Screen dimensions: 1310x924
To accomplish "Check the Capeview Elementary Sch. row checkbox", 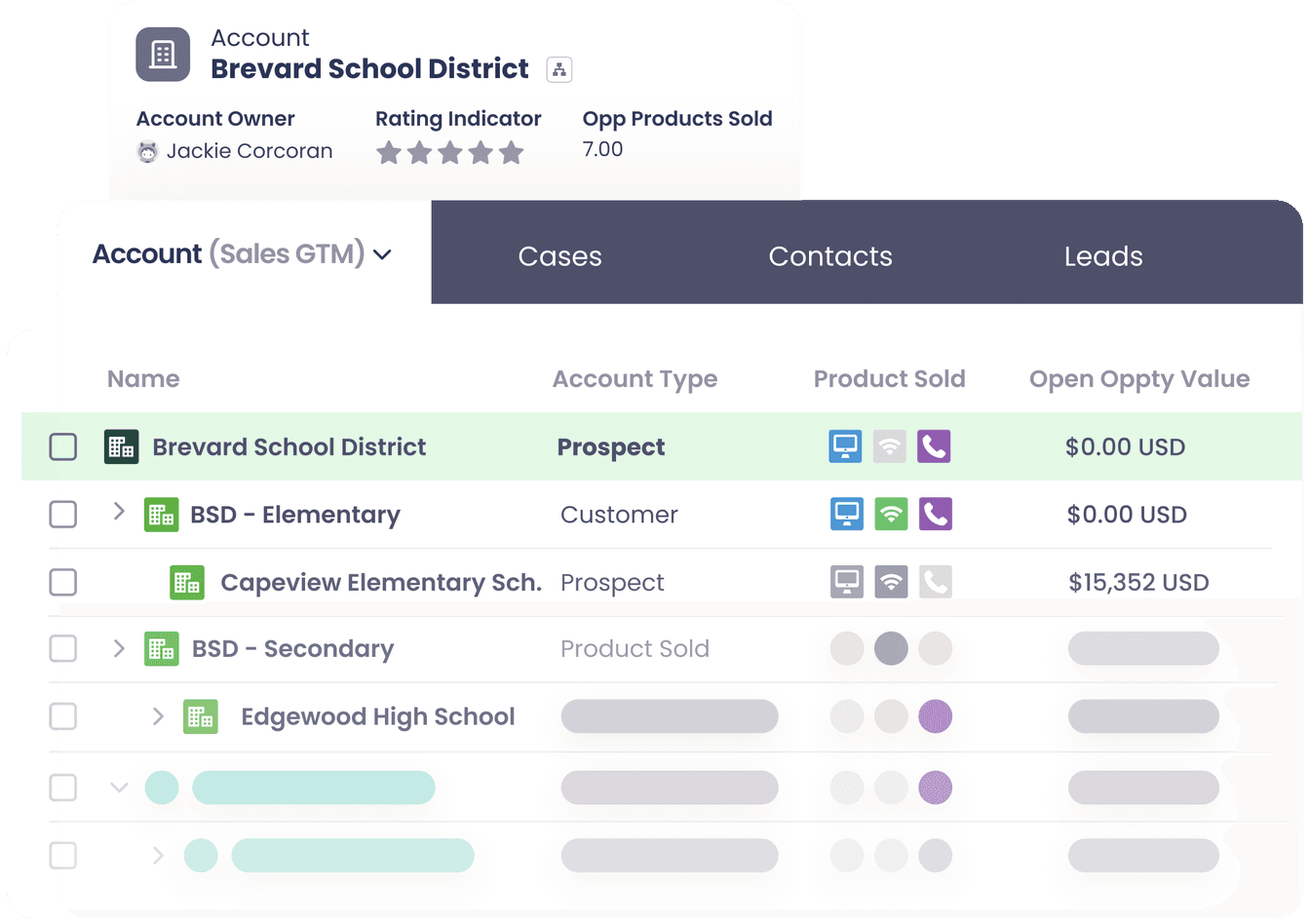I will click(63, 582).
